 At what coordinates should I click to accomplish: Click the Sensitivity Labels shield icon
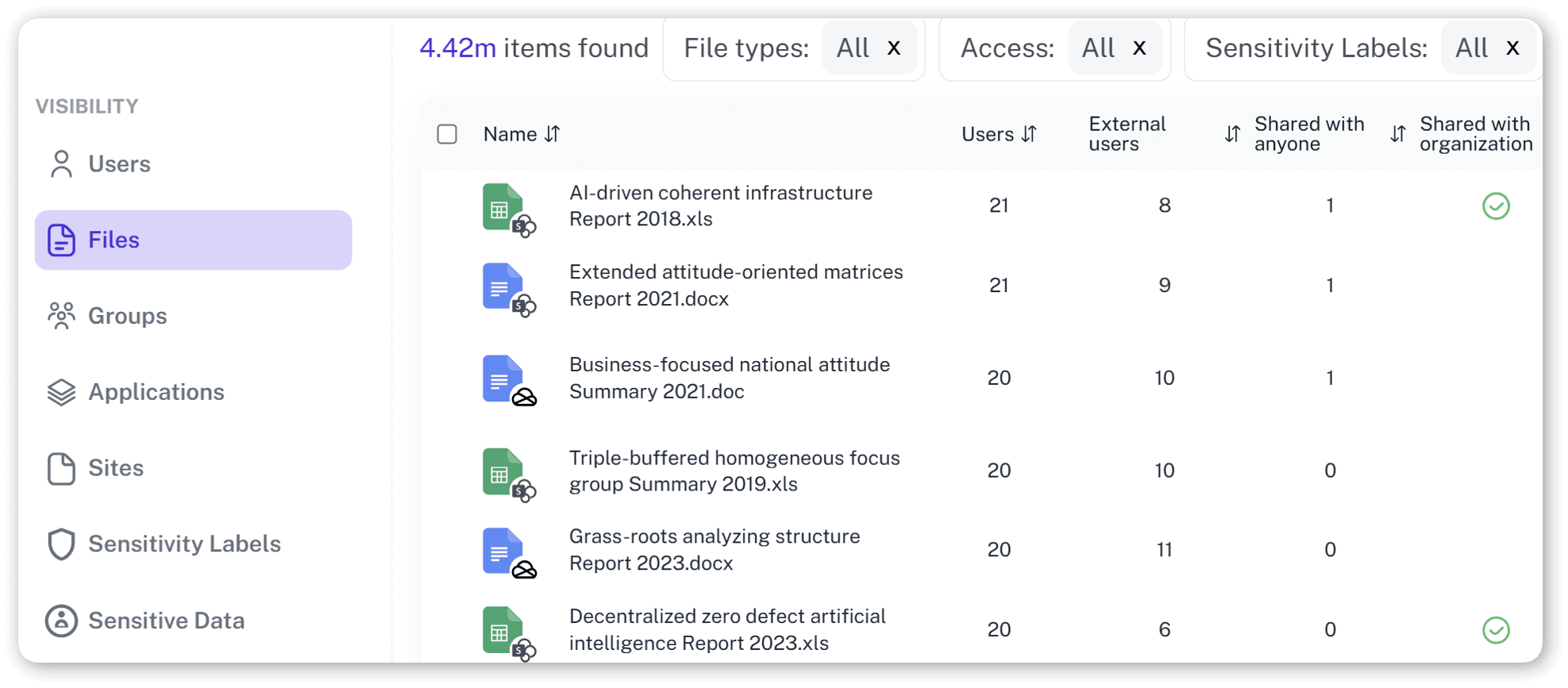[x=61, y=544]
